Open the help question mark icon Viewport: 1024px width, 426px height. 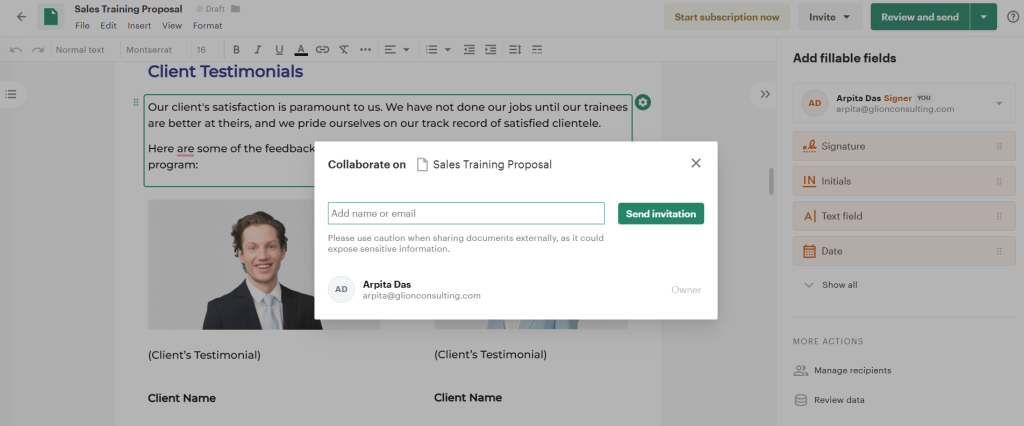1012,17
